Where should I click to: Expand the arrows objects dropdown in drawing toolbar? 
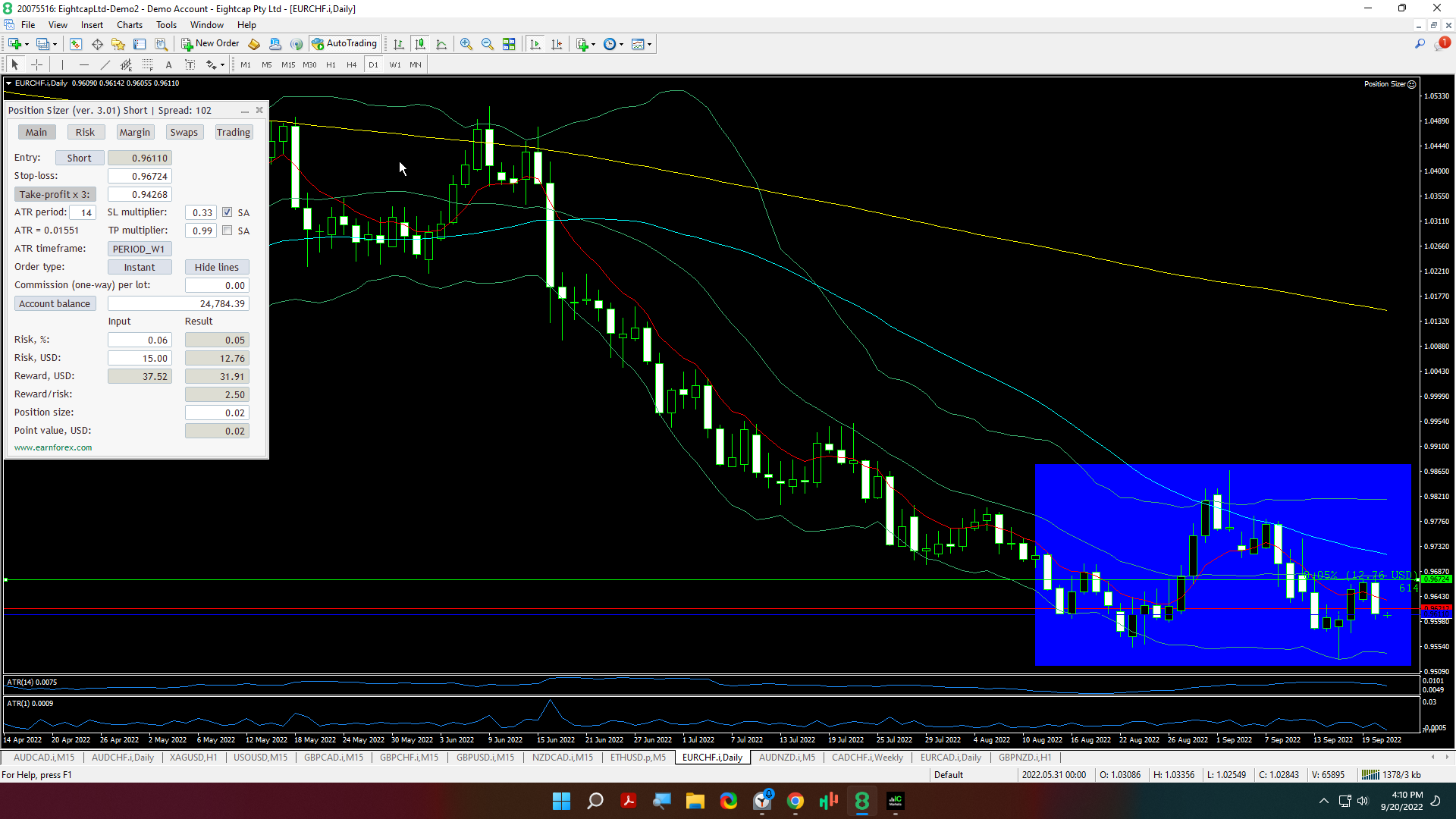pos(222,64)
